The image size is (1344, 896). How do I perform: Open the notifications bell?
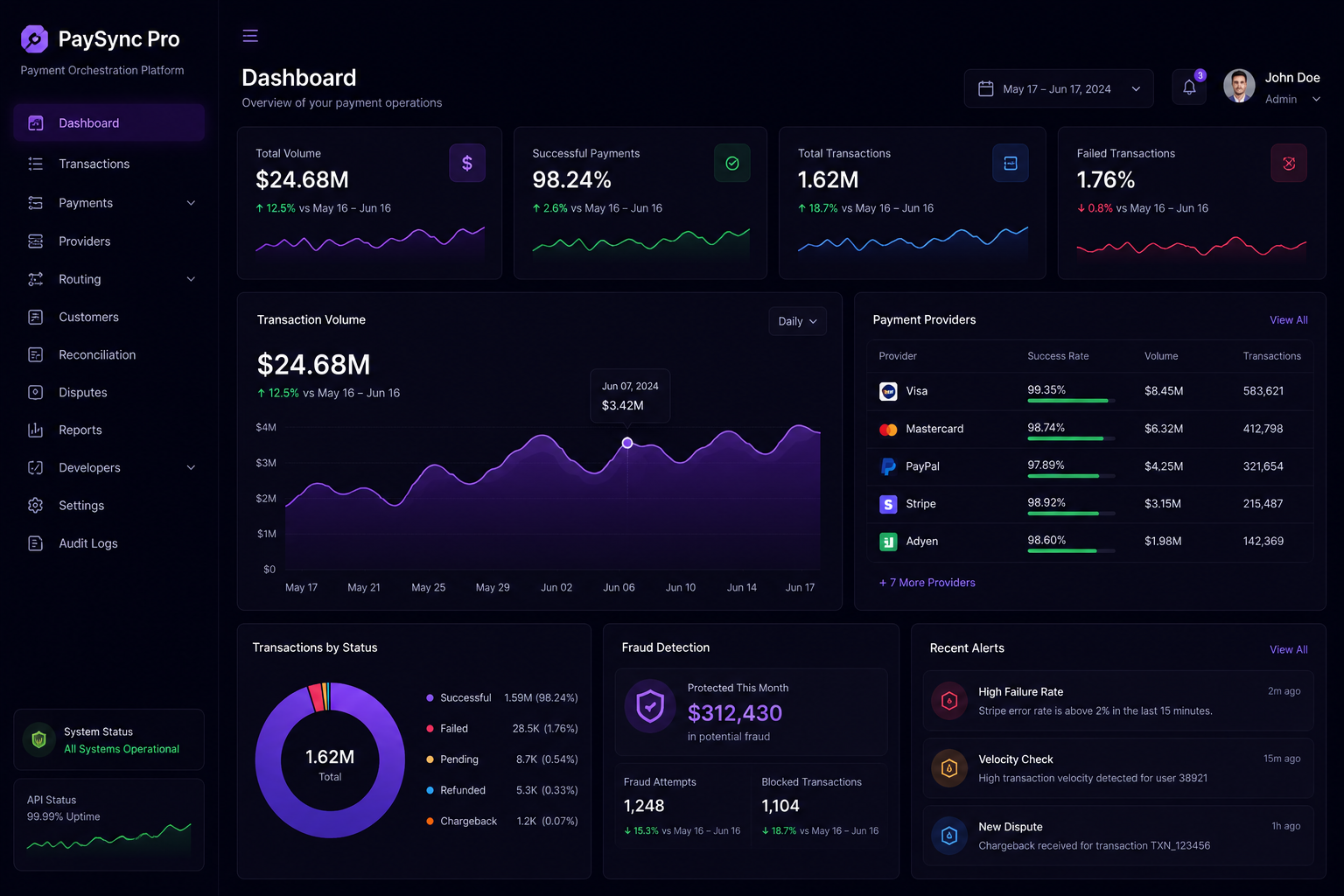(1189, 87)
